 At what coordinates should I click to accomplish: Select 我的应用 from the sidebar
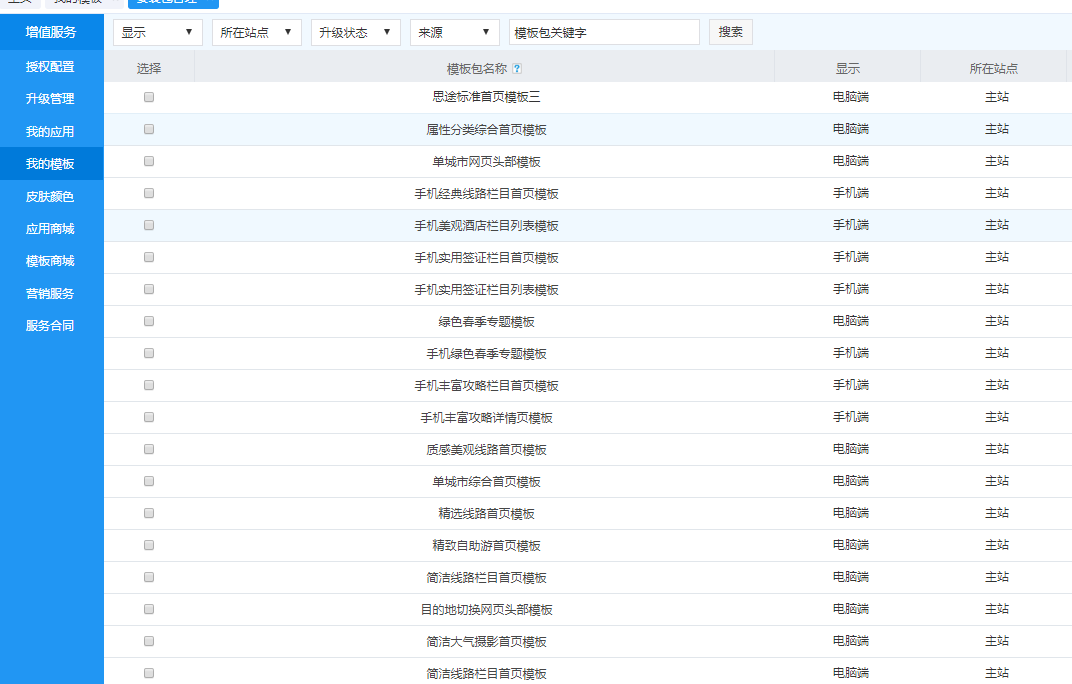(x=50, y=132)
